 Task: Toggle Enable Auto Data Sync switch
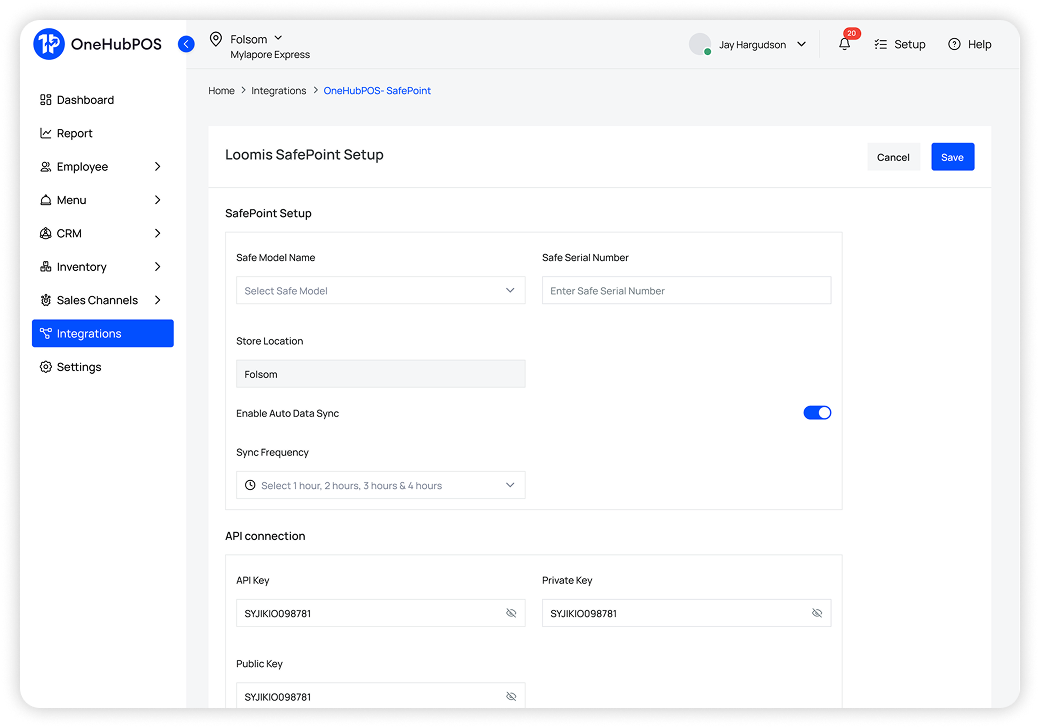pyautogui.click(x=817, y=413)
